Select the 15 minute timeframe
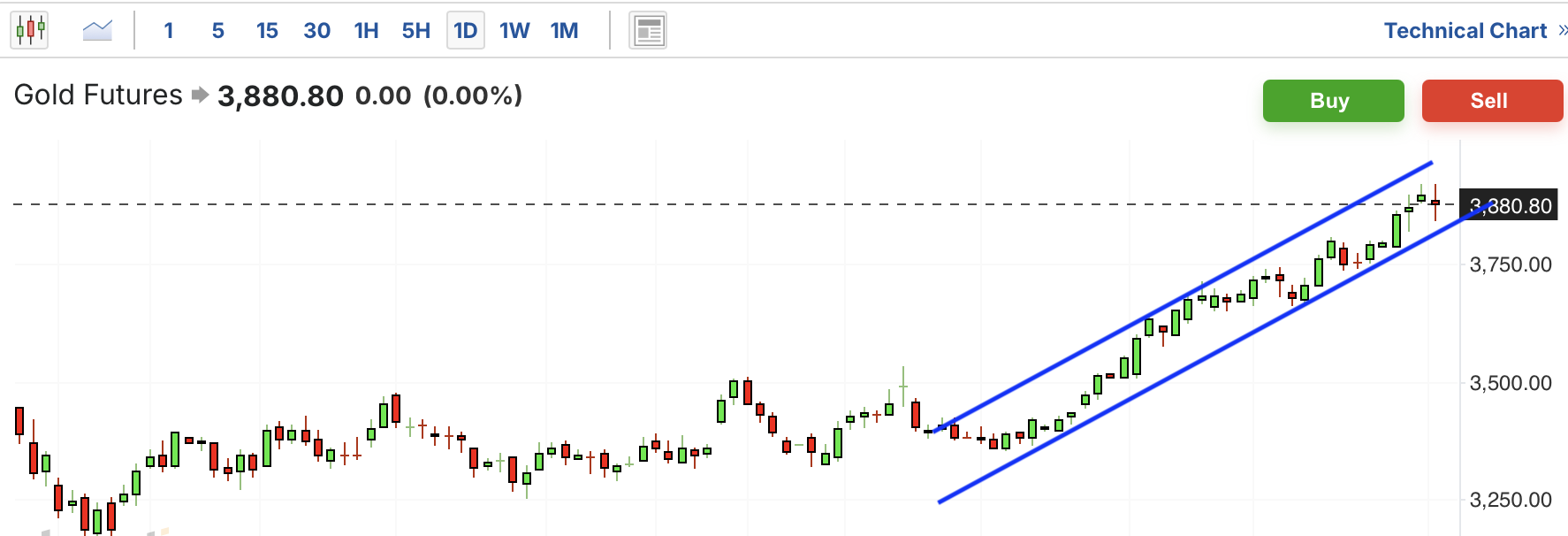Image resolution: width=1568 pixels, height=536 pixels. tap(267, 31)
